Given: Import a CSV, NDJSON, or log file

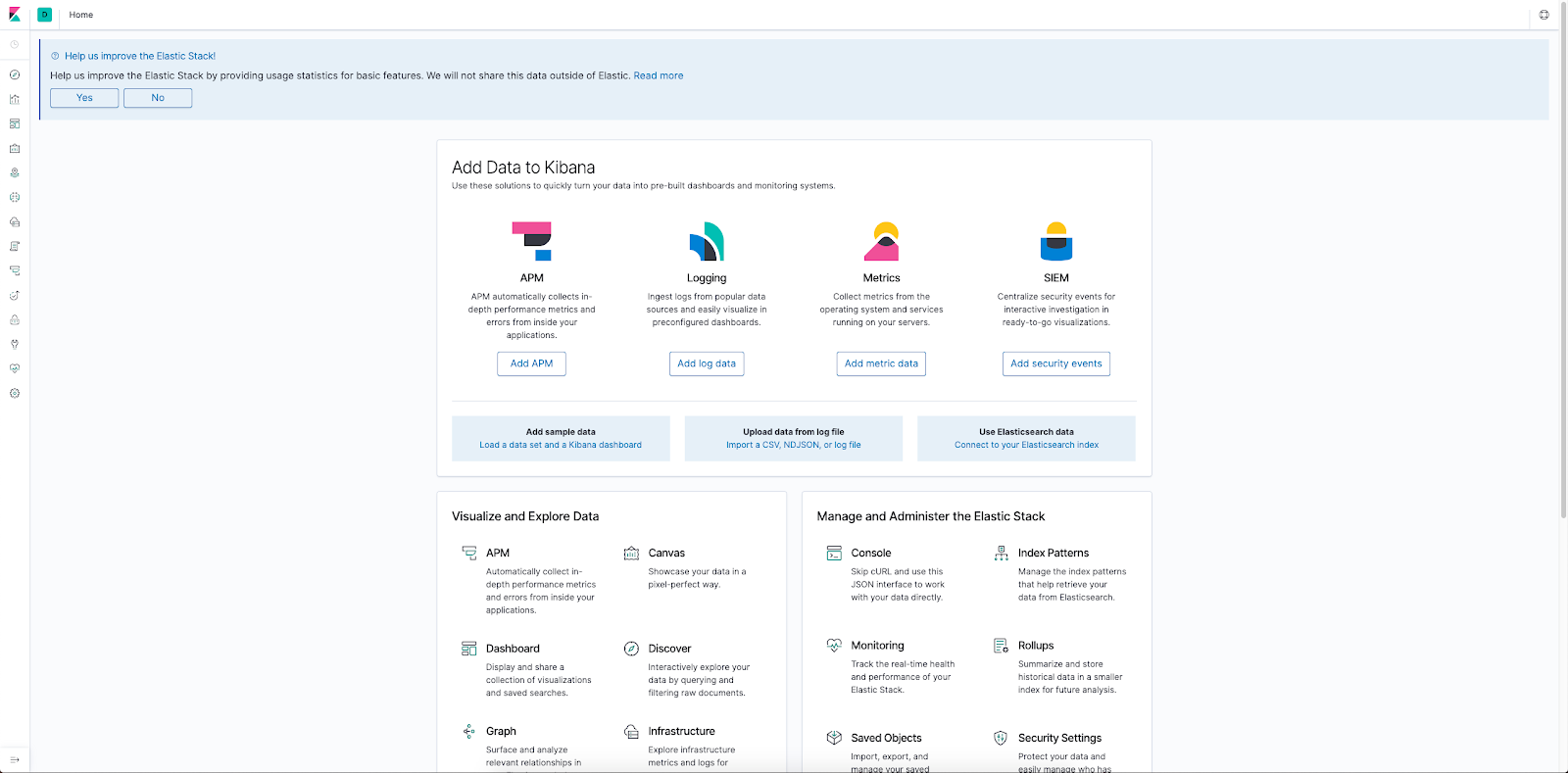Looking at the screenshot, I should pyautogui.click(x=794, y=445).
